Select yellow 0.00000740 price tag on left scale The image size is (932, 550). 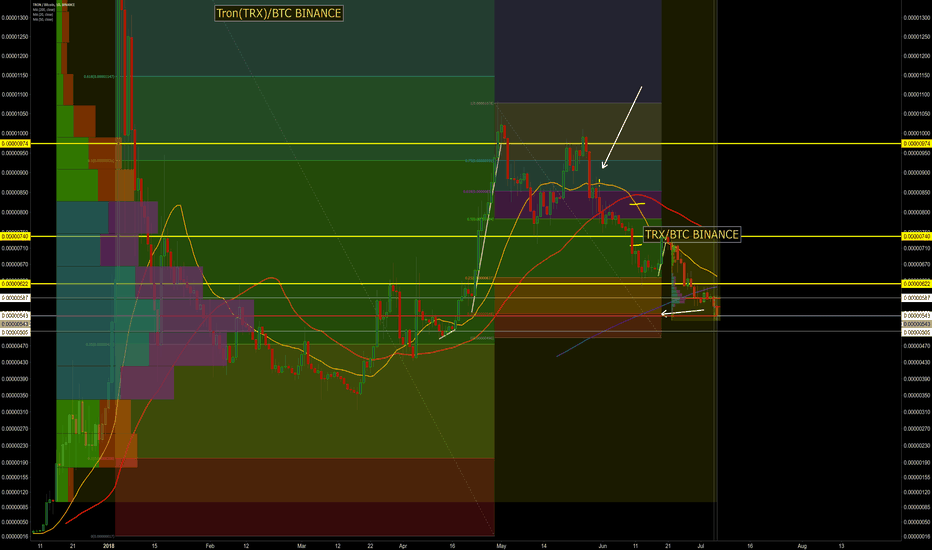(x=15, y=237)
